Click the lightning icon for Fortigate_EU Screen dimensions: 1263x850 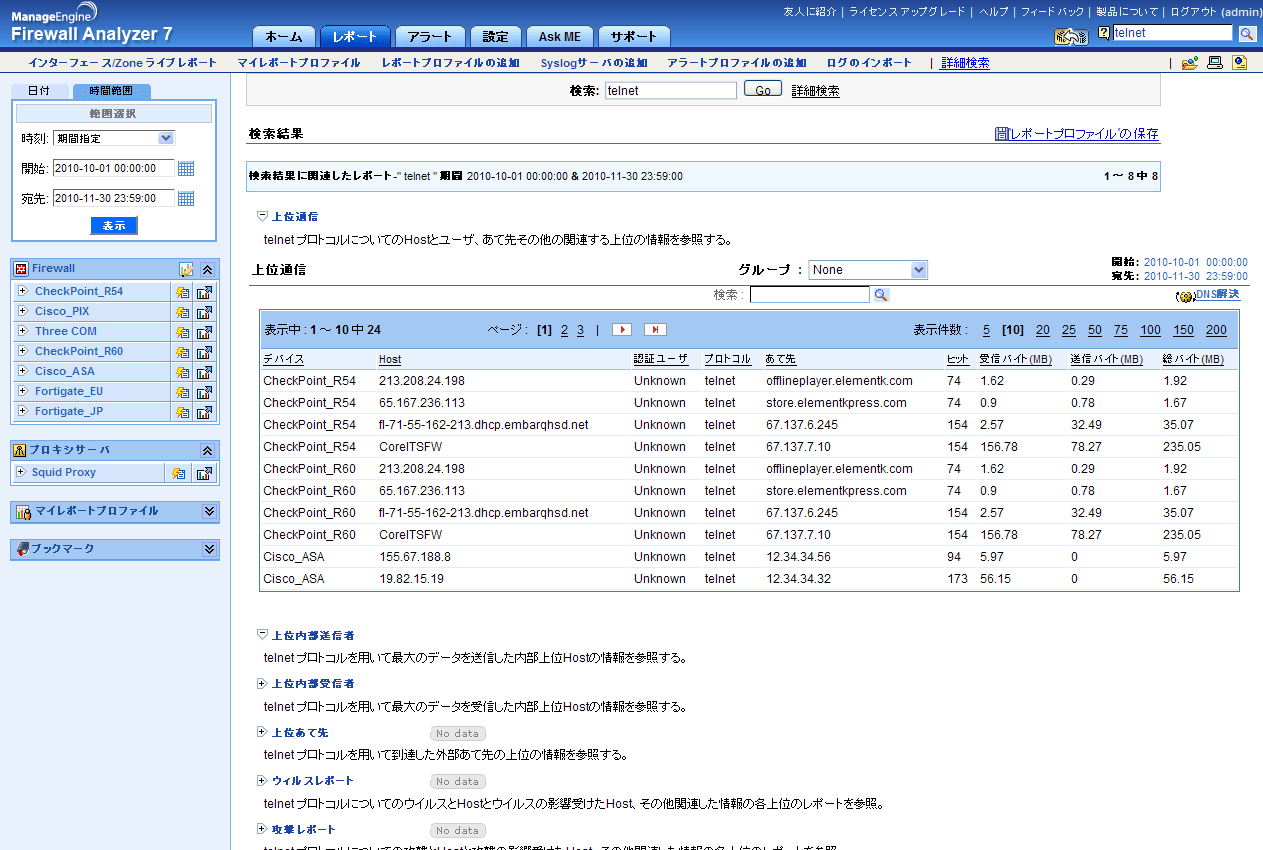[x=182, y=392]
